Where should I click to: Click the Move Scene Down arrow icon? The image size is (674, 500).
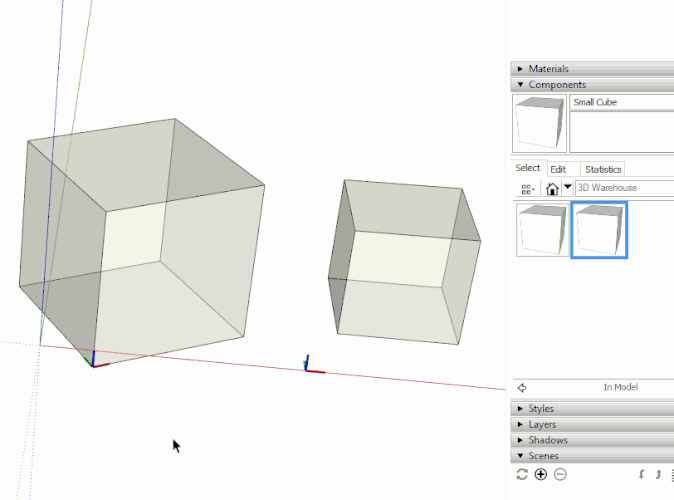pyautogui.click(x=641, y=475)
